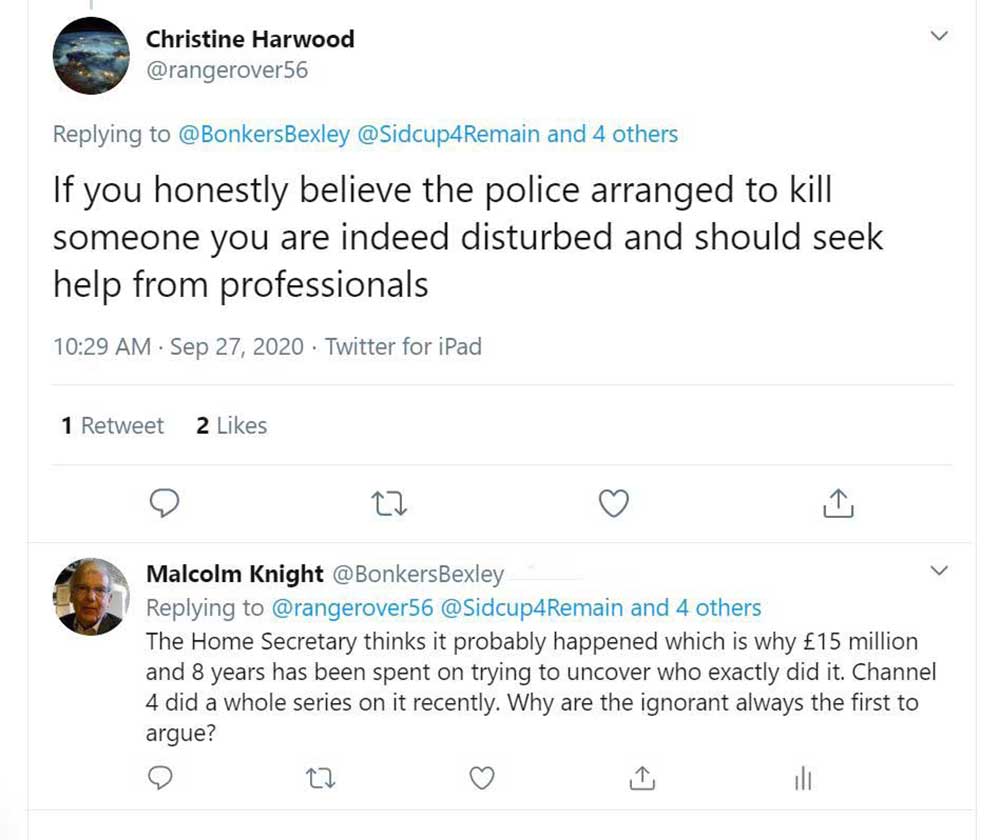Viewport: 1000px width, 840px height.
Task: Open the @rangerover56 mention in Malcolm's reply
Action: 351,607
